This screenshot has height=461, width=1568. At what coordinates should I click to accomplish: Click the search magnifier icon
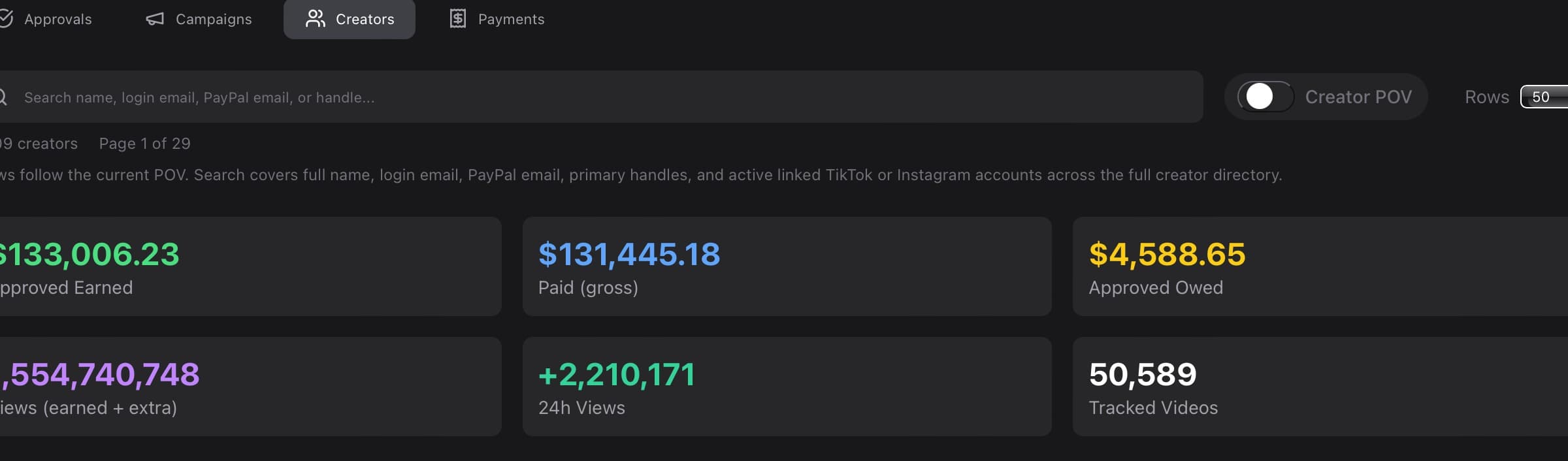pos(3,97)
